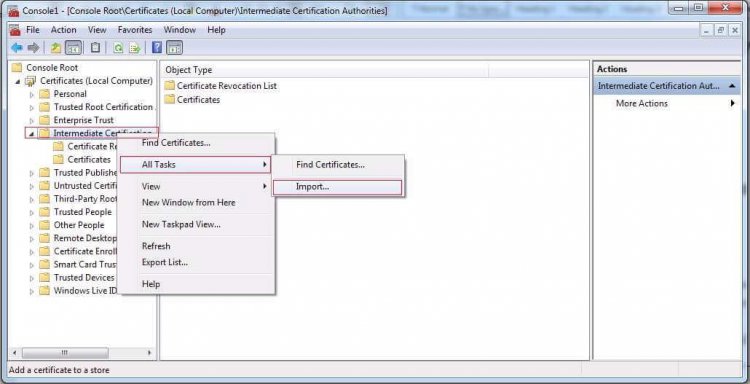750x384 pixels.
Task: Click the Export List toolbar icon
Action: tap(135, 47)
